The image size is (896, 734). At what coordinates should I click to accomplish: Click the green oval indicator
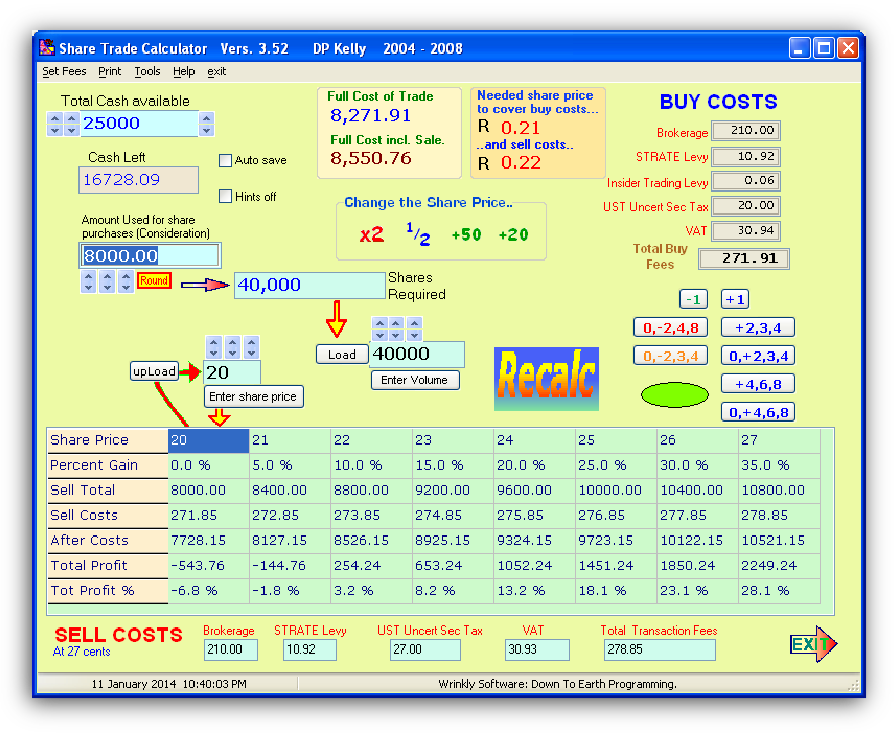(674, 394)
